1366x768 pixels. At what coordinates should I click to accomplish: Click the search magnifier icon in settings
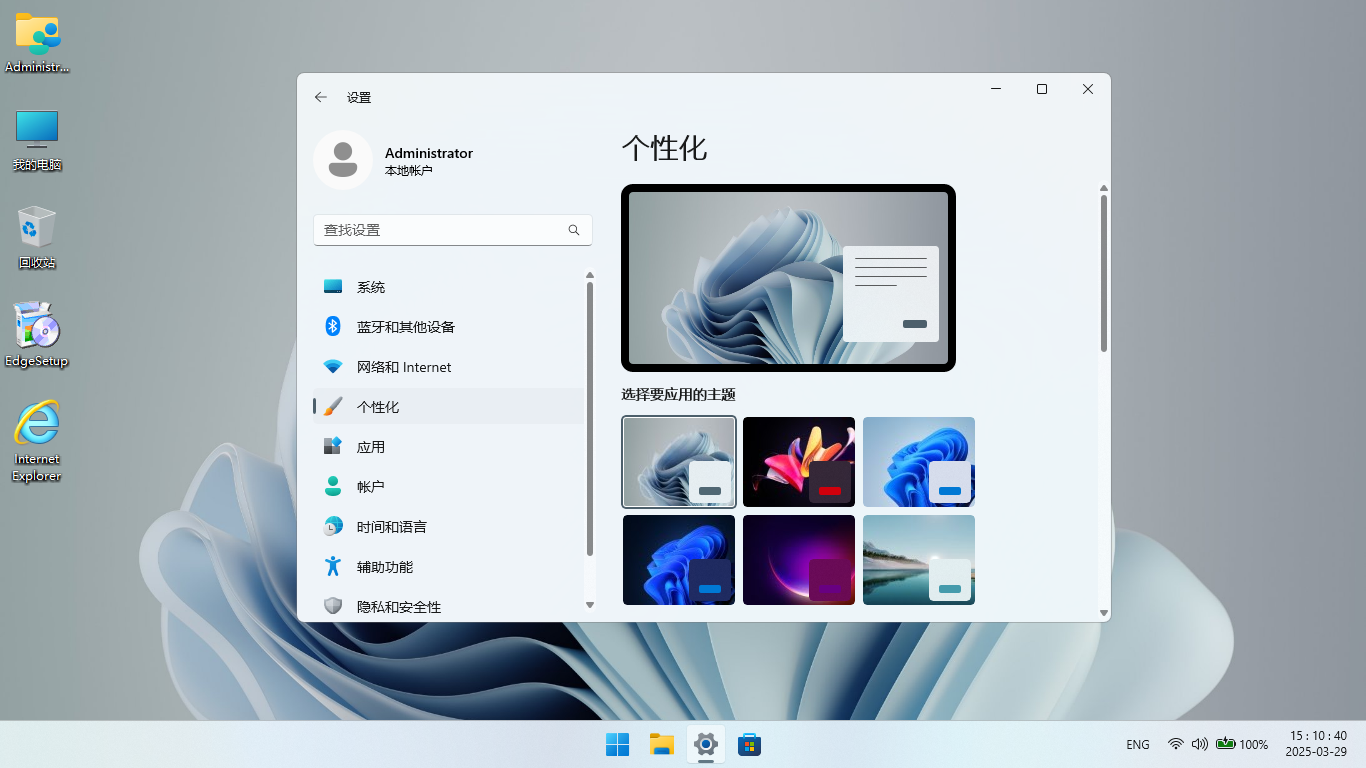click(x=574, y=230)
